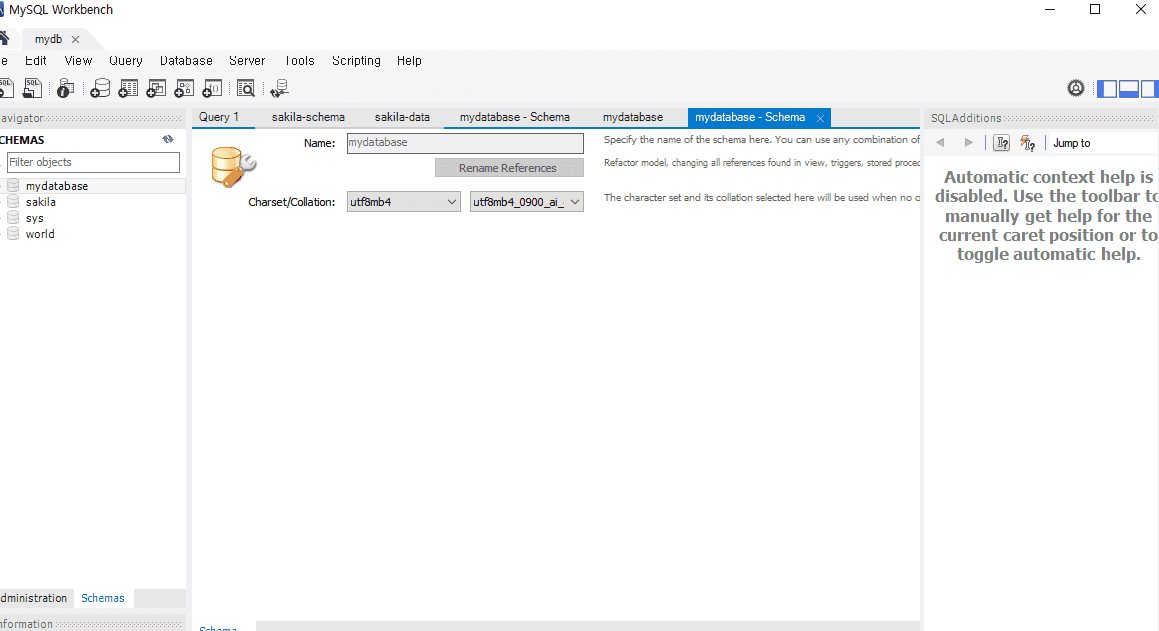Switch to the first mydatabase - Schema tab
The height and width of the screenshot is (631, 1159).
[x=514, y=117]
